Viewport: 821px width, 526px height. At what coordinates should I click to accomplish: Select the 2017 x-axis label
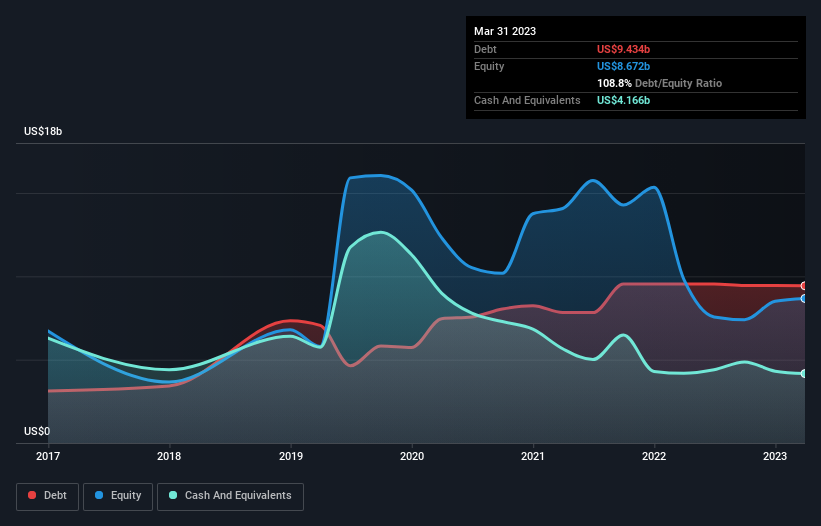(48, 456)
